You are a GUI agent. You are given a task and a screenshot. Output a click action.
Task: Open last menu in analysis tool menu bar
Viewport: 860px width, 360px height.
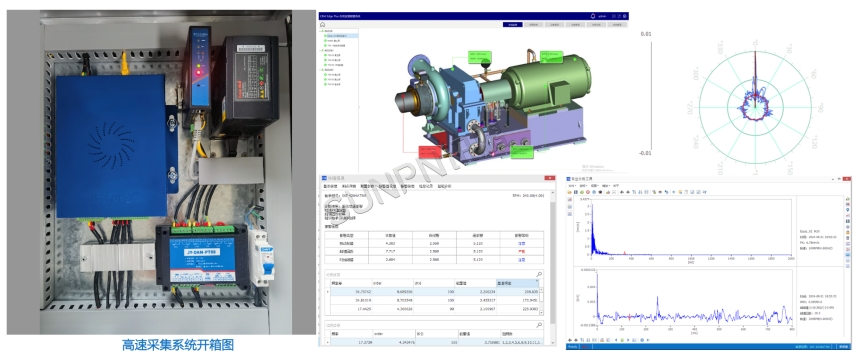point(616,185)
